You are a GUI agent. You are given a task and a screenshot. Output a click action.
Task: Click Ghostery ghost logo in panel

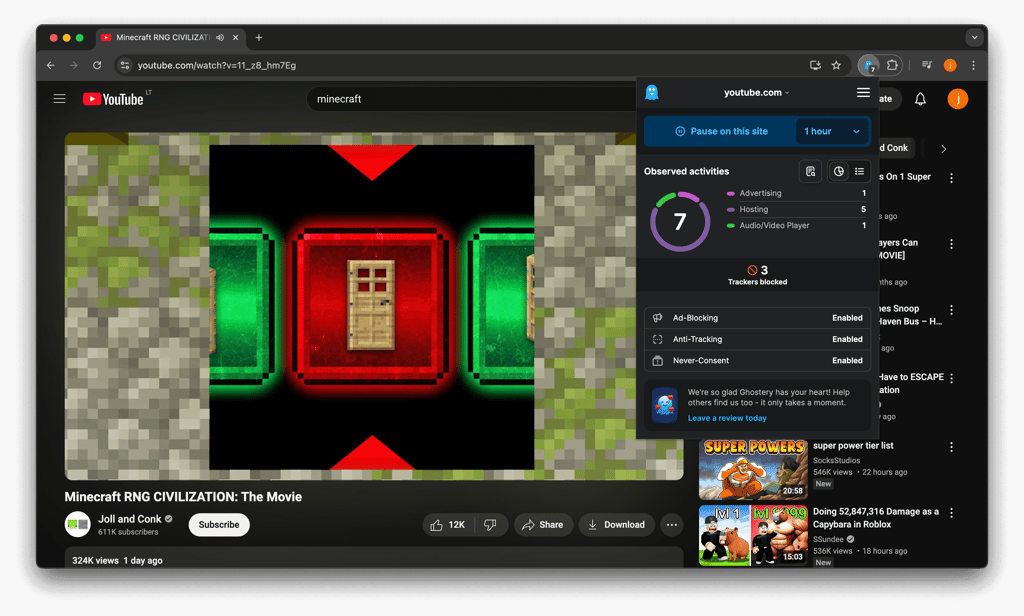[x=652, y=93]
